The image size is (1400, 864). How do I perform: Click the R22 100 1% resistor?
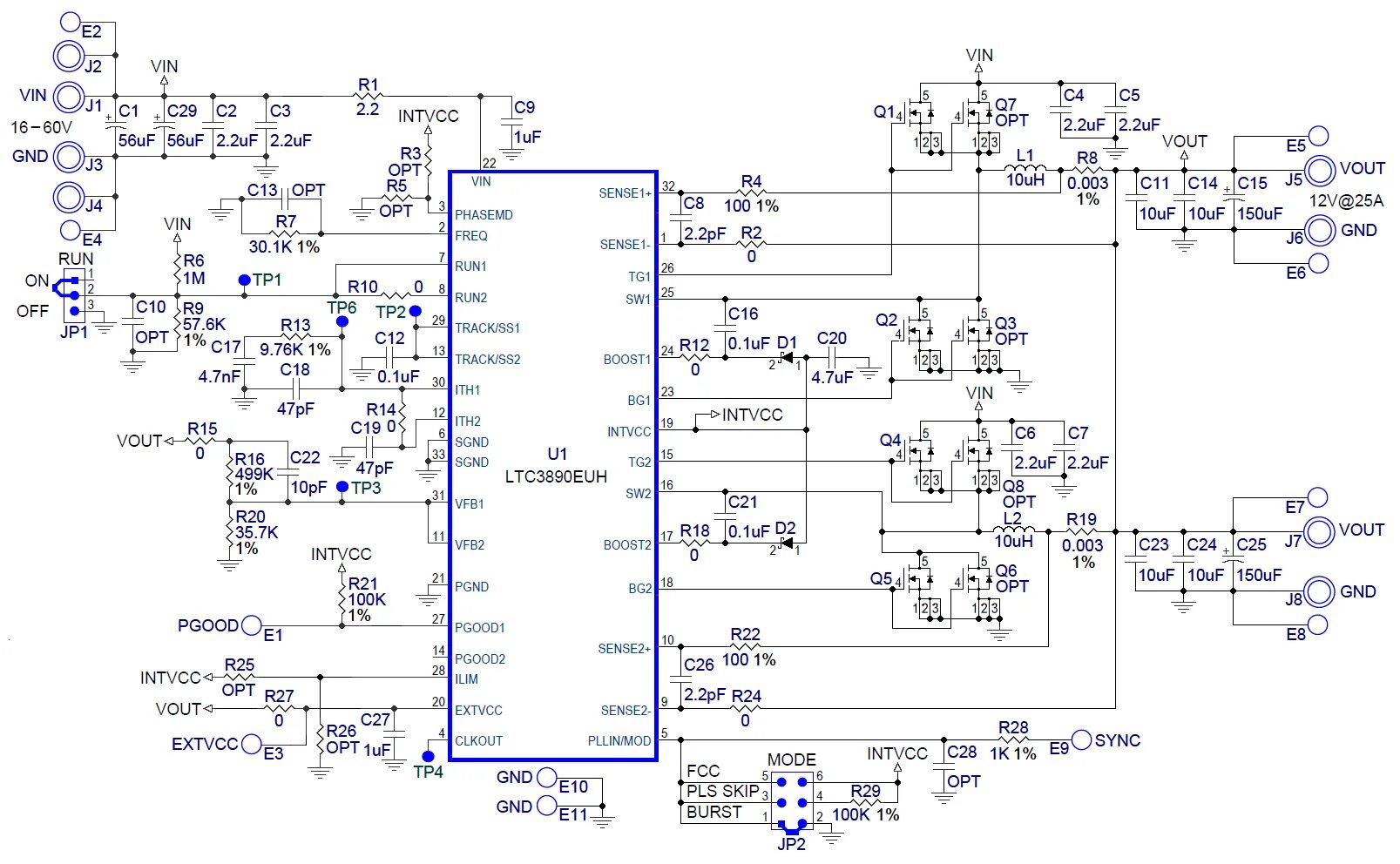(746, 646)
